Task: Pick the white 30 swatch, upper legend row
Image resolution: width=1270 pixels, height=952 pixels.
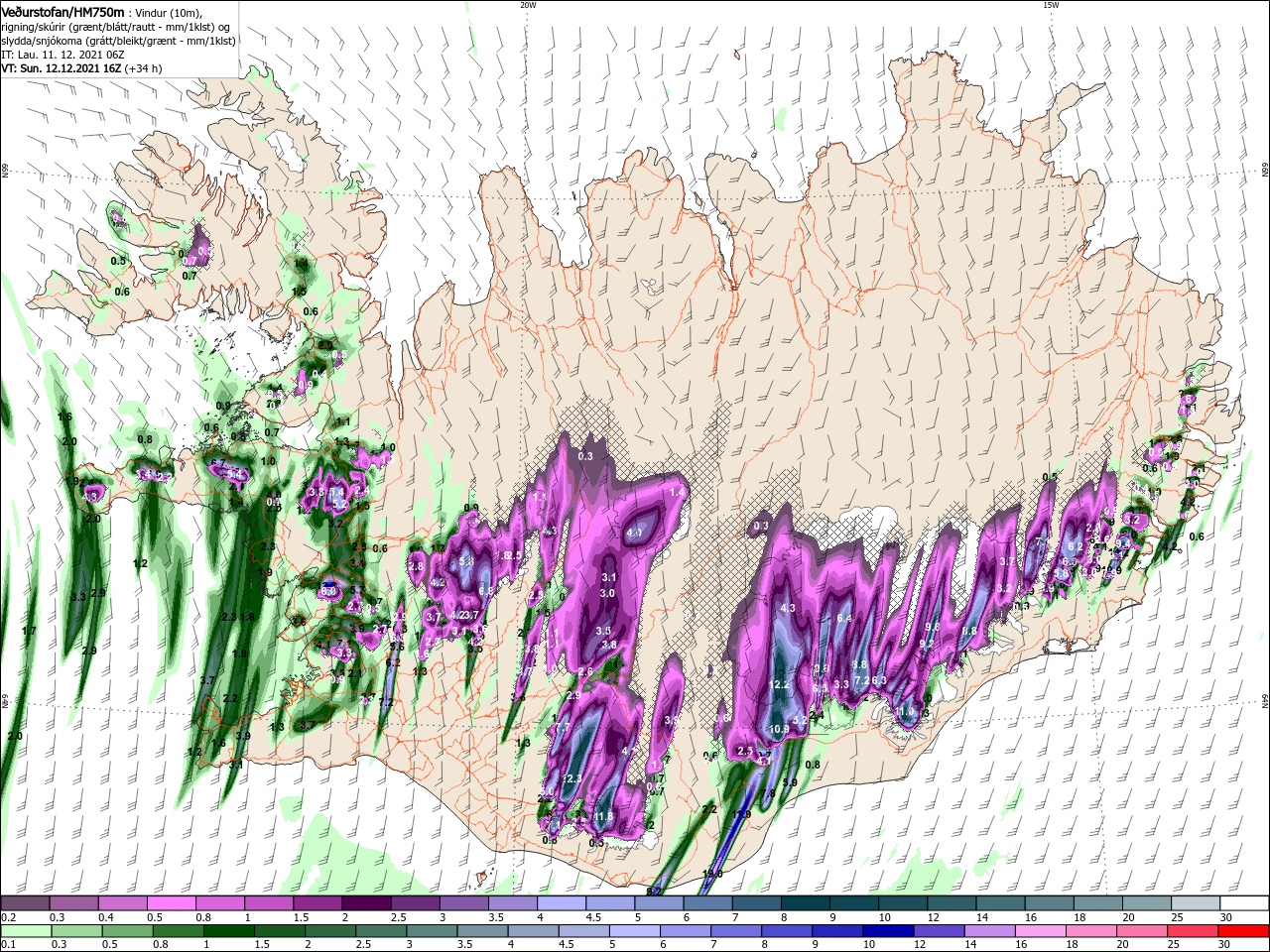Action: tap(1244, 903)
